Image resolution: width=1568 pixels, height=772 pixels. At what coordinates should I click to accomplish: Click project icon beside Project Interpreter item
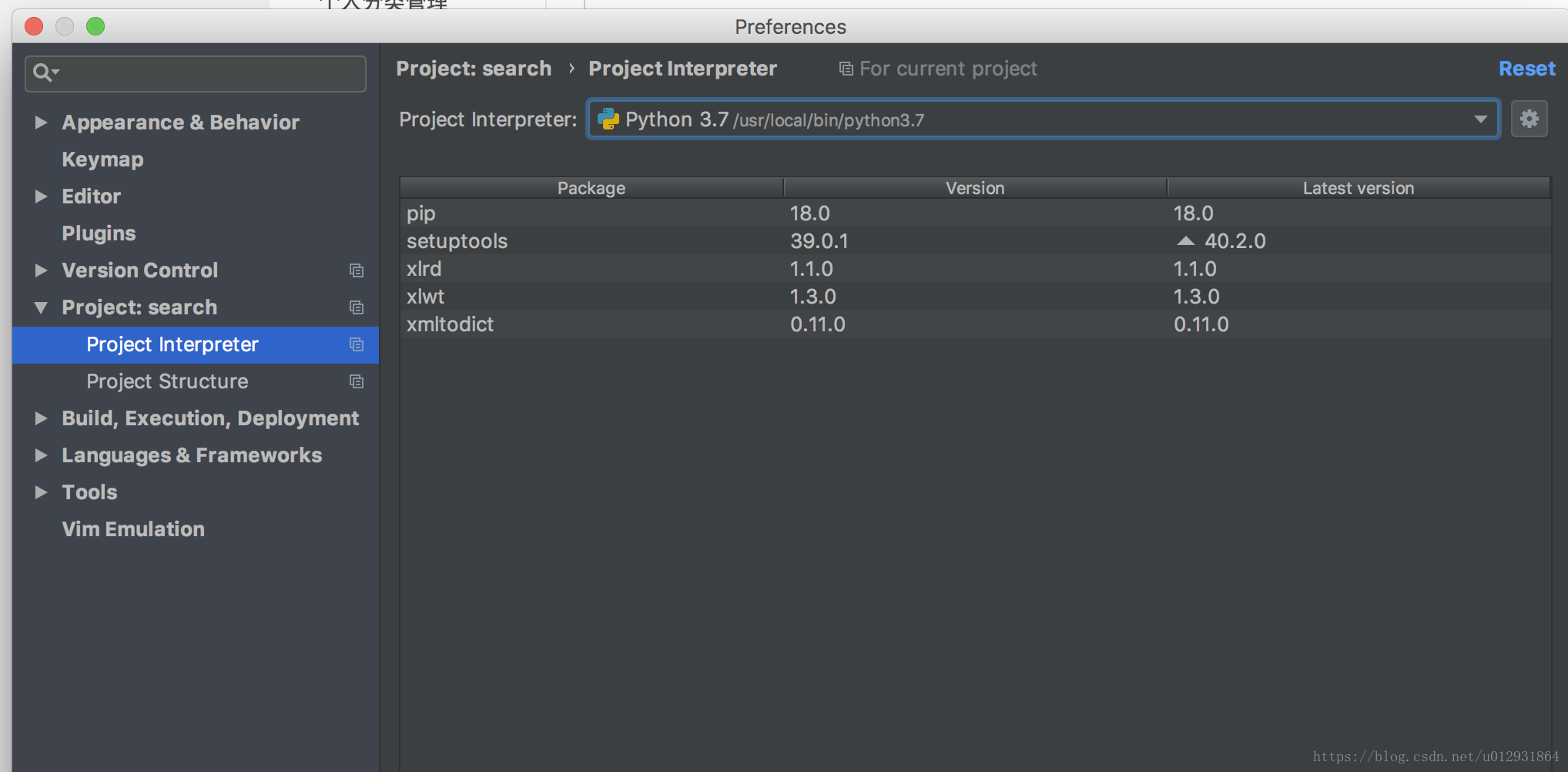pyautogui.click(x=356, y=344)
